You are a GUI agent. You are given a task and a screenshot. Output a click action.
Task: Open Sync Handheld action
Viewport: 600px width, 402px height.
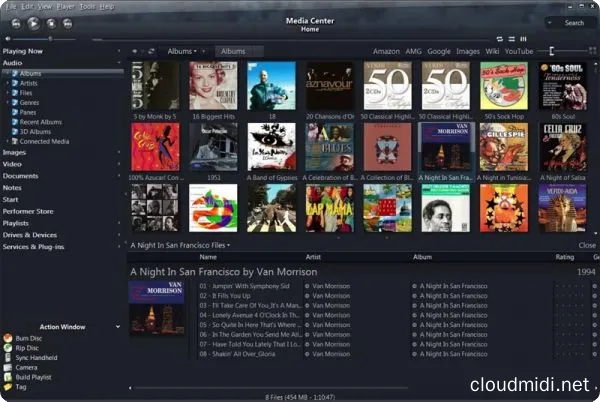[x=9, y=358]
